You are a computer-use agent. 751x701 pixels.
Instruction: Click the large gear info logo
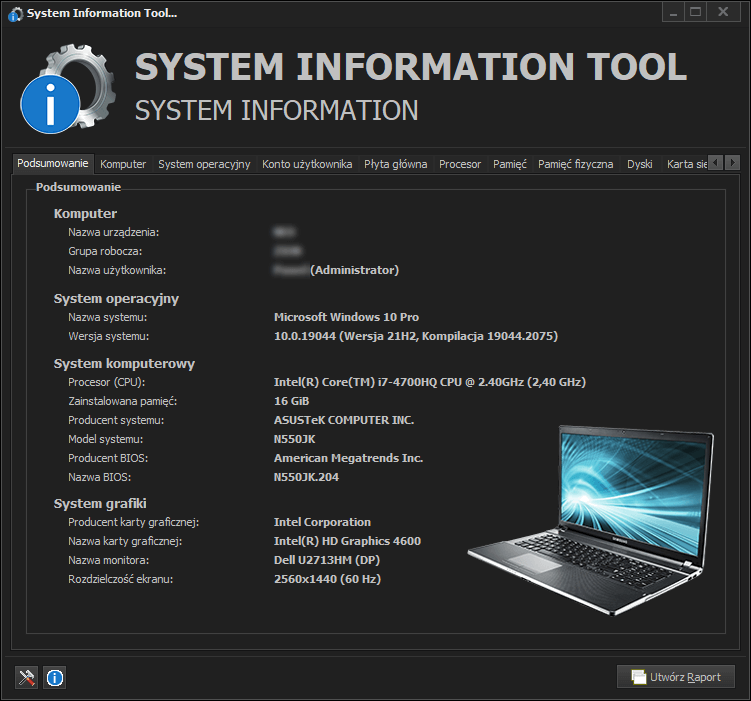pos(68,89)
